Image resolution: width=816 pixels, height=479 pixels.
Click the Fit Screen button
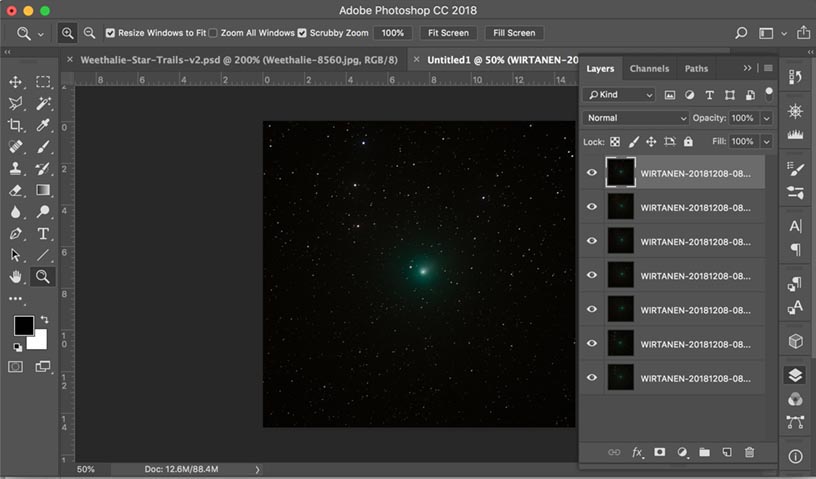(x=447, y=33)
